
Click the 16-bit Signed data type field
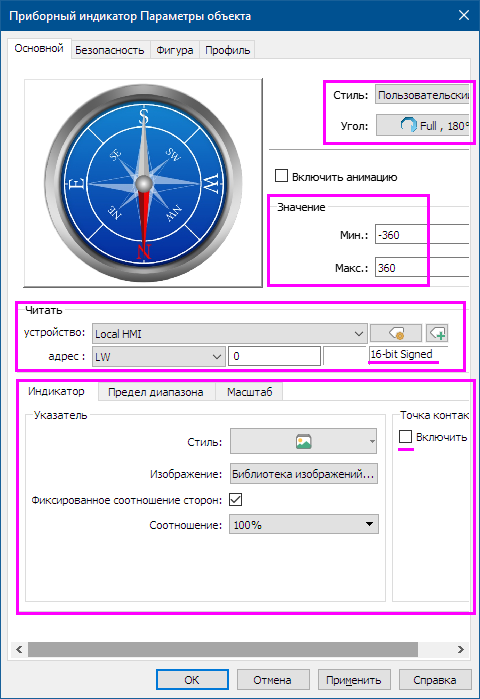tap(408, 354)
